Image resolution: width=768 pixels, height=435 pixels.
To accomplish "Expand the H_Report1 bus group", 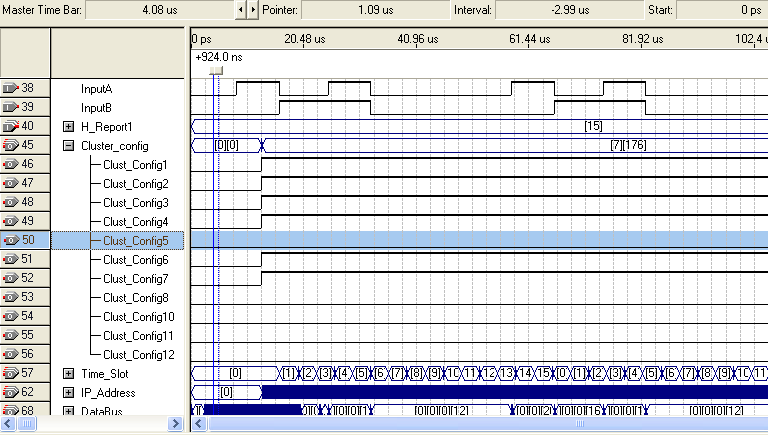I will pyautogui.click(x=69, y=126).
